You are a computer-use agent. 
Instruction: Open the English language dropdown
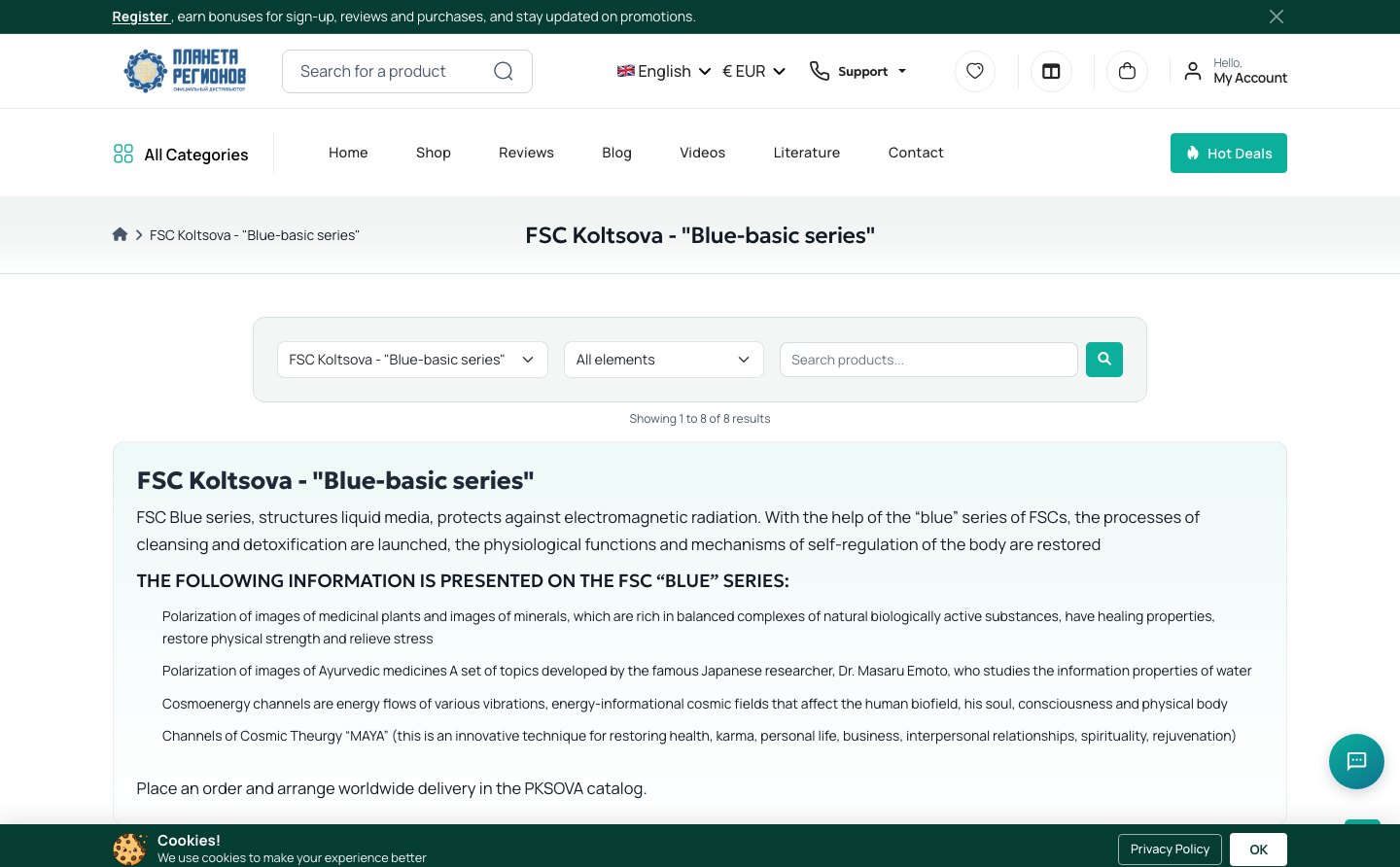(664, 71)
